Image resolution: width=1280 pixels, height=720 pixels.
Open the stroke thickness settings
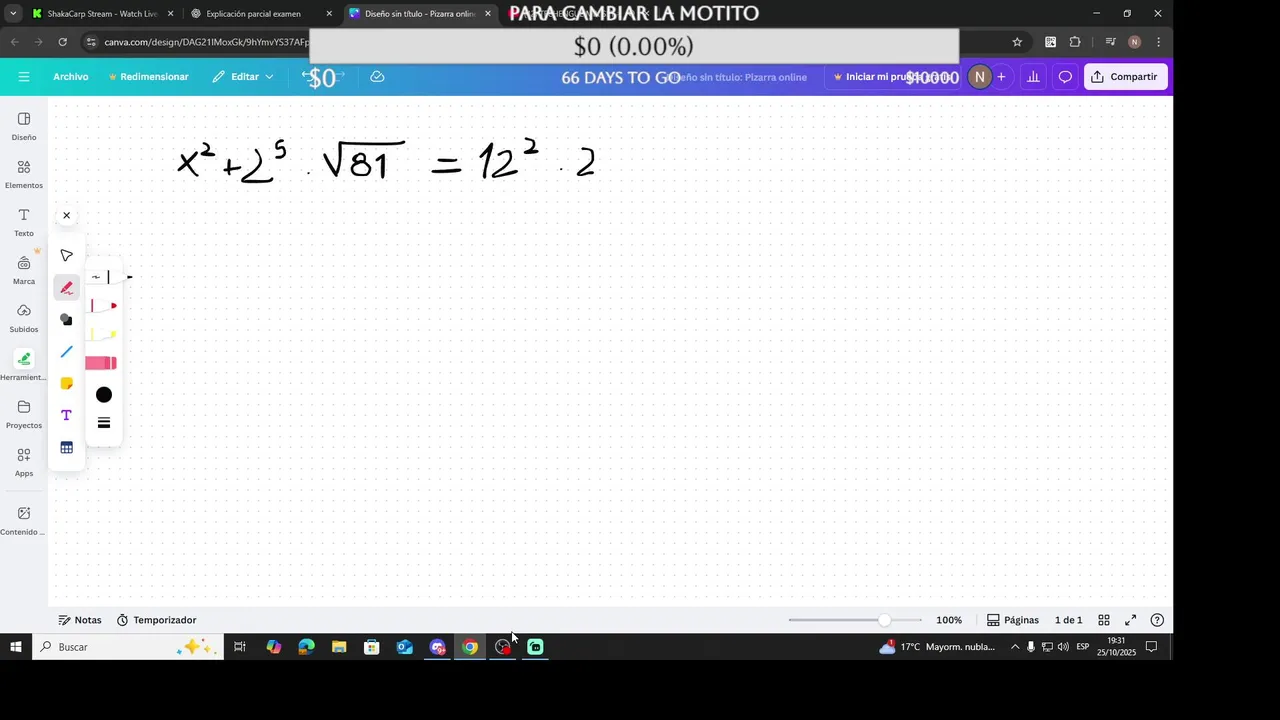pyautogui.click(x=104, y=424)
